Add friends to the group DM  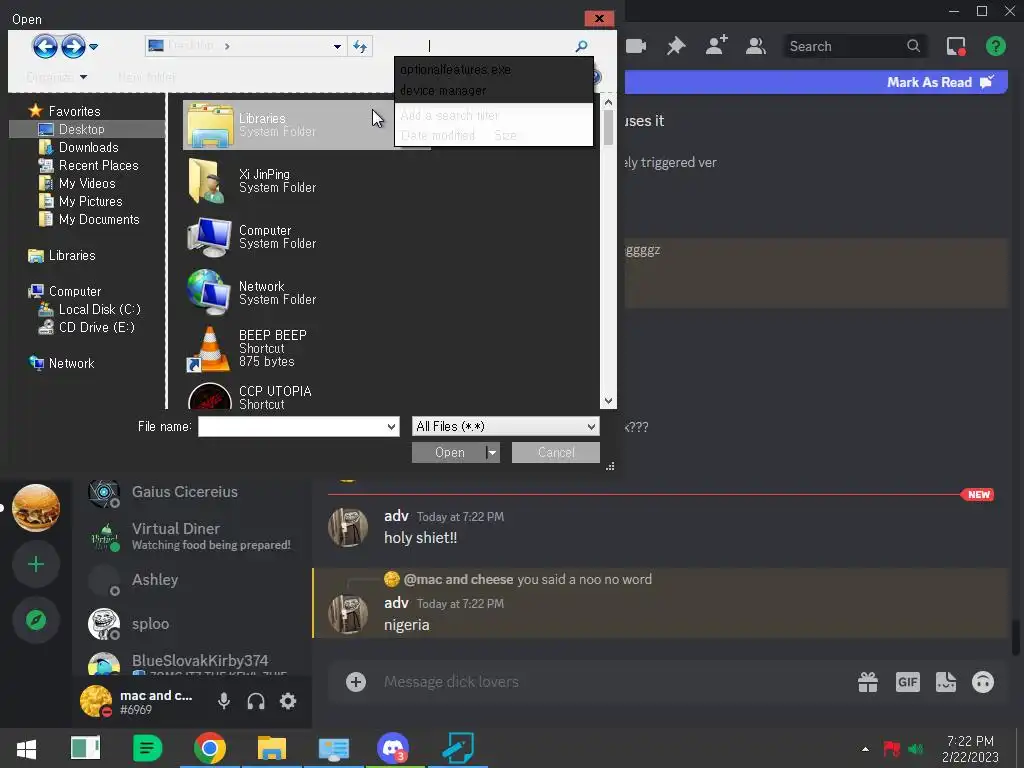716,46
